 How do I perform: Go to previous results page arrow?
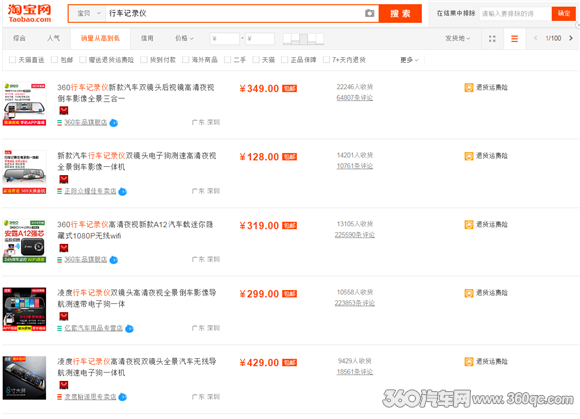tap(535, 38)
